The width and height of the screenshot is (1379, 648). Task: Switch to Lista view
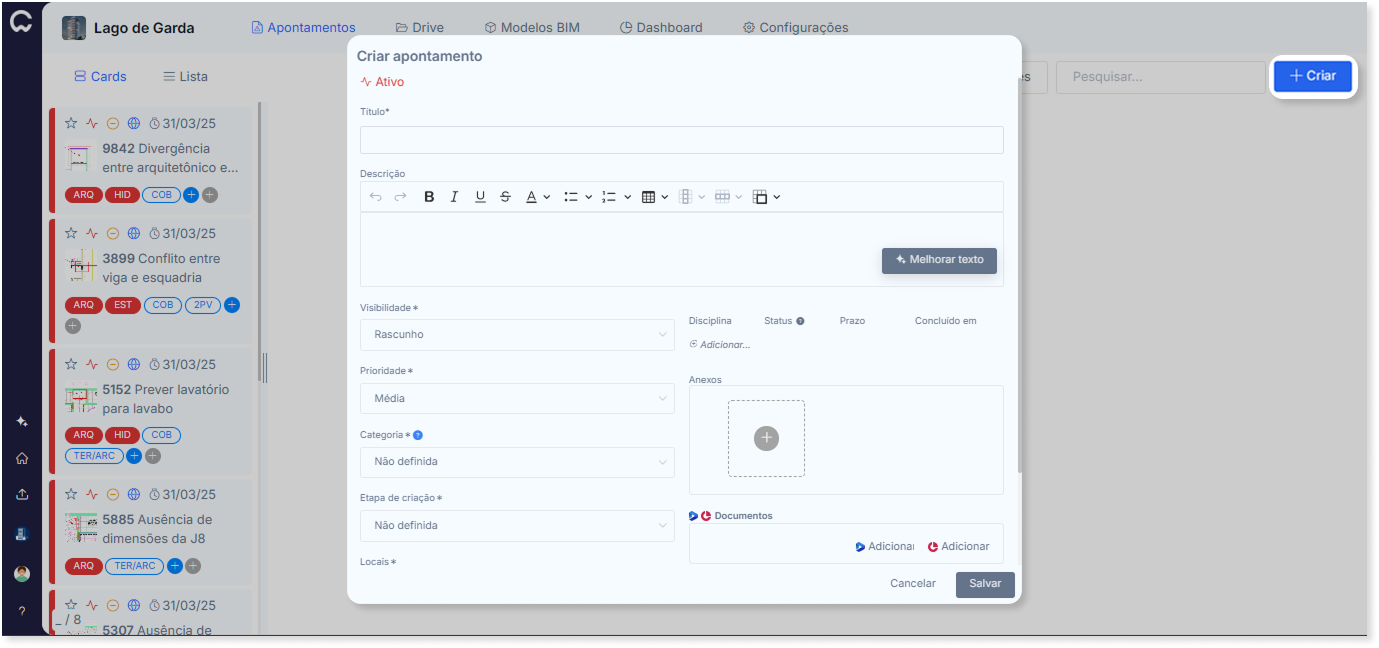pos(185,76)
